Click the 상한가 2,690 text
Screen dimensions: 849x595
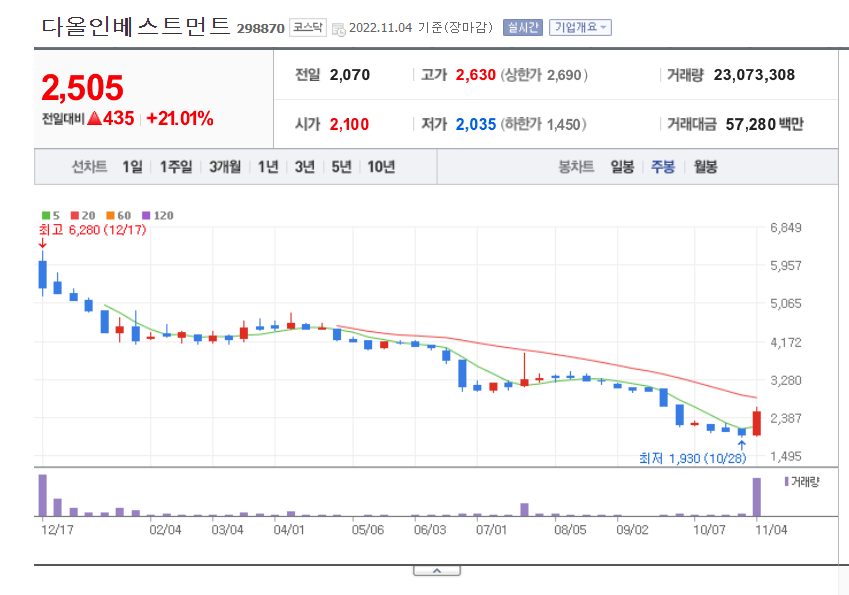point(544,75)
